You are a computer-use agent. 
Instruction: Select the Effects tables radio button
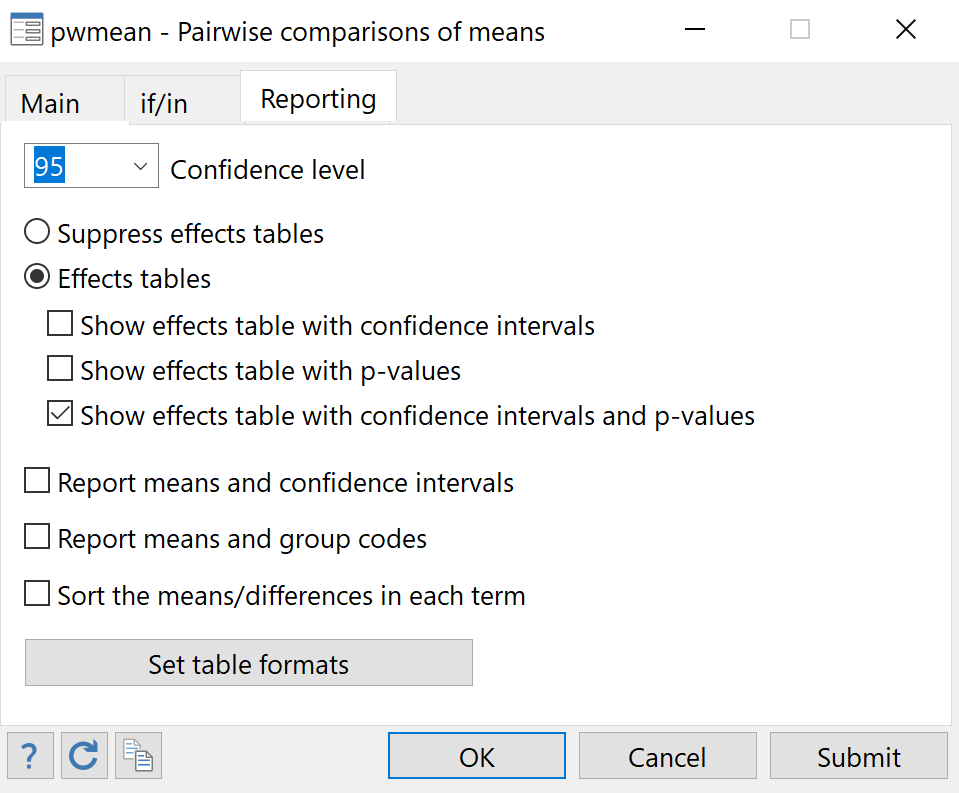click(36, 277)
